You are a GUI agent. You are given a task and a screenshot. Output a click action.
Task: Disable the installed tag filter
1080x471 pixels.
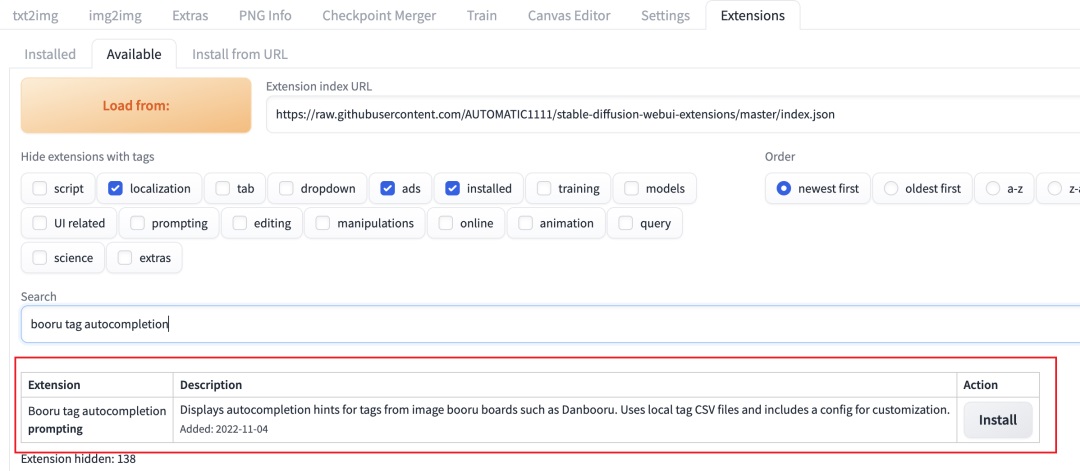[x=453, y=188]
